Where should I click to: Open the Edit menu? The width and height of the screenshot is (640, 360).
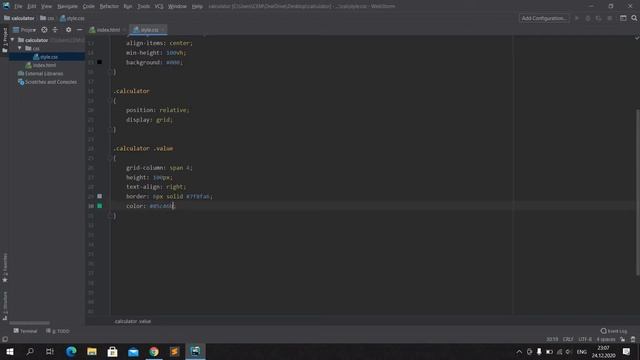tap(31, 6)
